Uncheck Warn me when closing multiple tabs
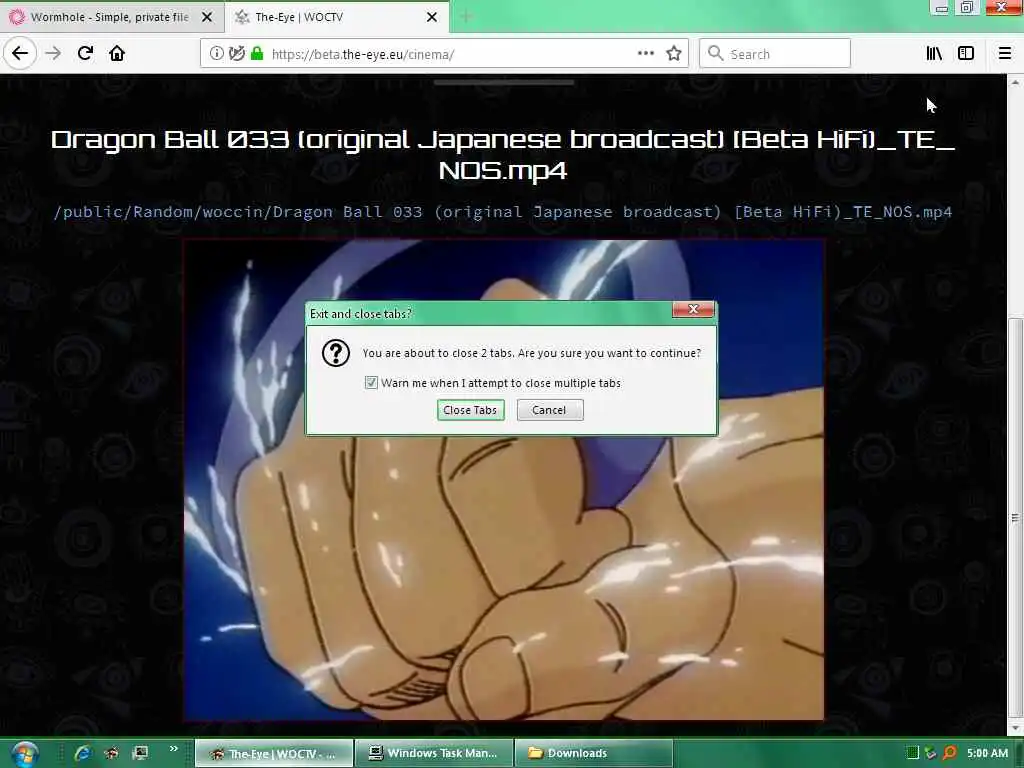Screen dimensions: 1024x768 click(x=371, y=383)
